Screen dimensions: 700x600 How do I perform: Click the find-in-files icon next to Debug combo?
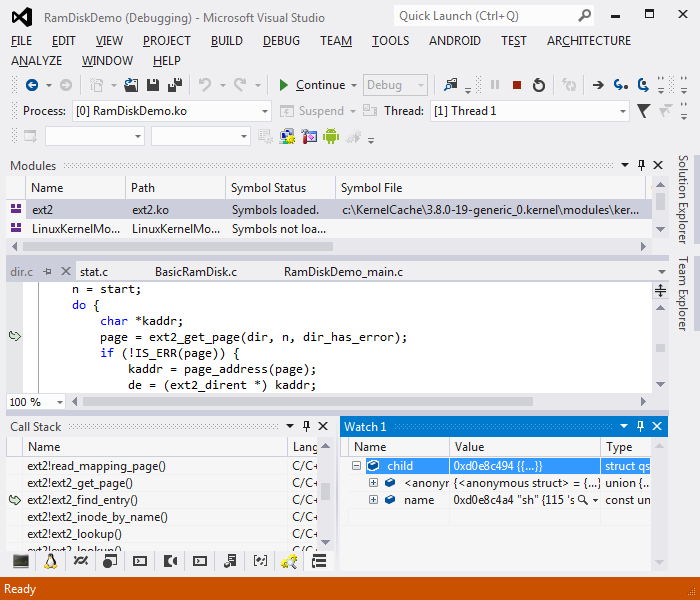click(x=450, y=85)
